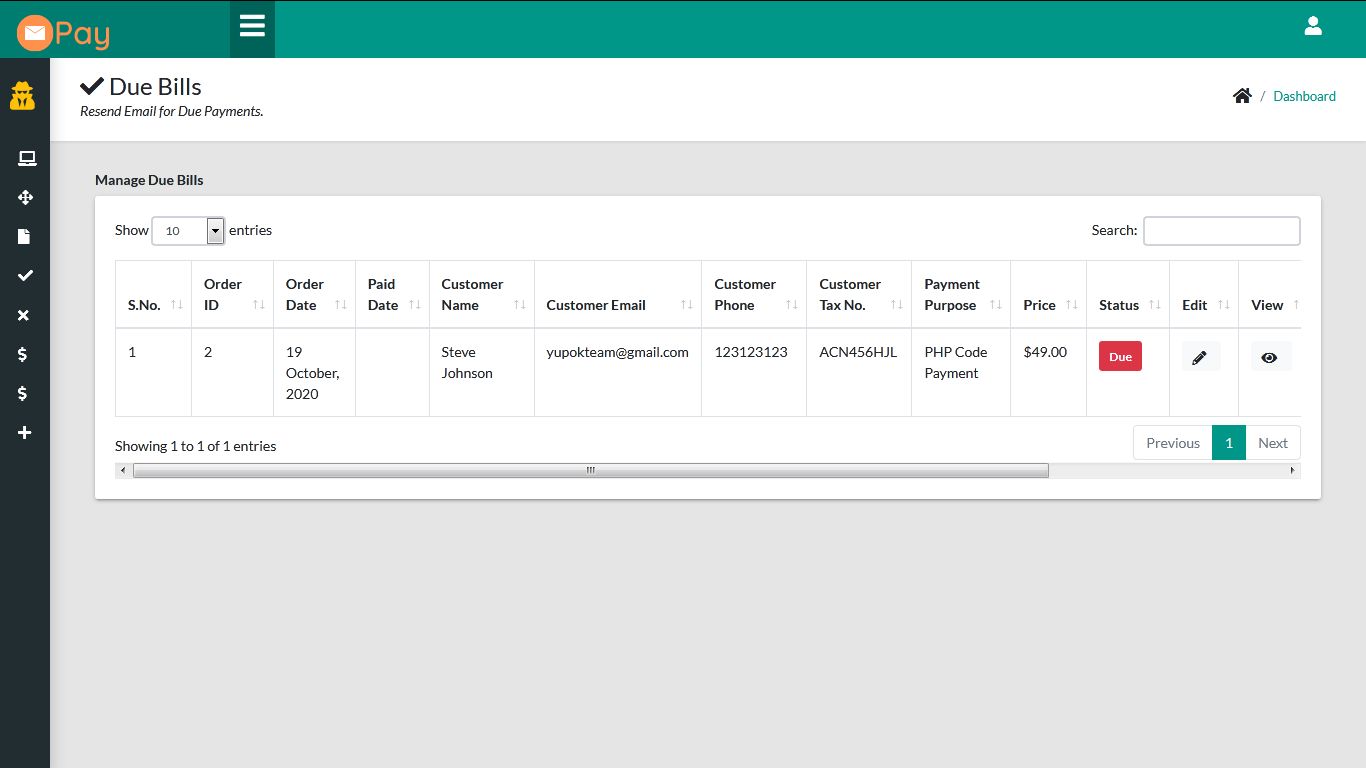The width and height of the screenshot is (1366, 768).
Task: Click the user profile icon top right
Action: point(1313,26)
